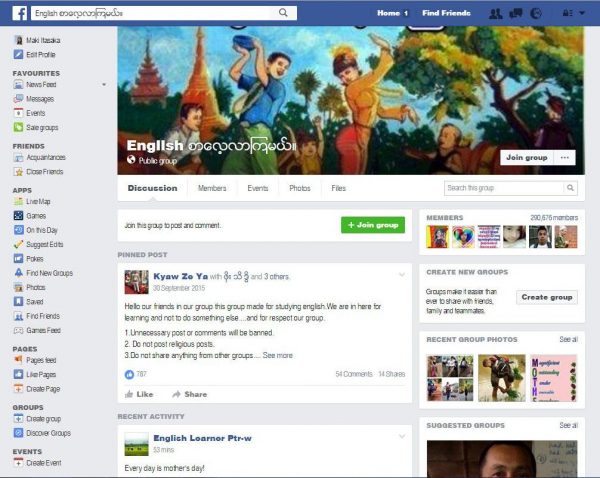600x478 pixels.
Task: Open News Feed from favourites
Action: click(35, 84)
